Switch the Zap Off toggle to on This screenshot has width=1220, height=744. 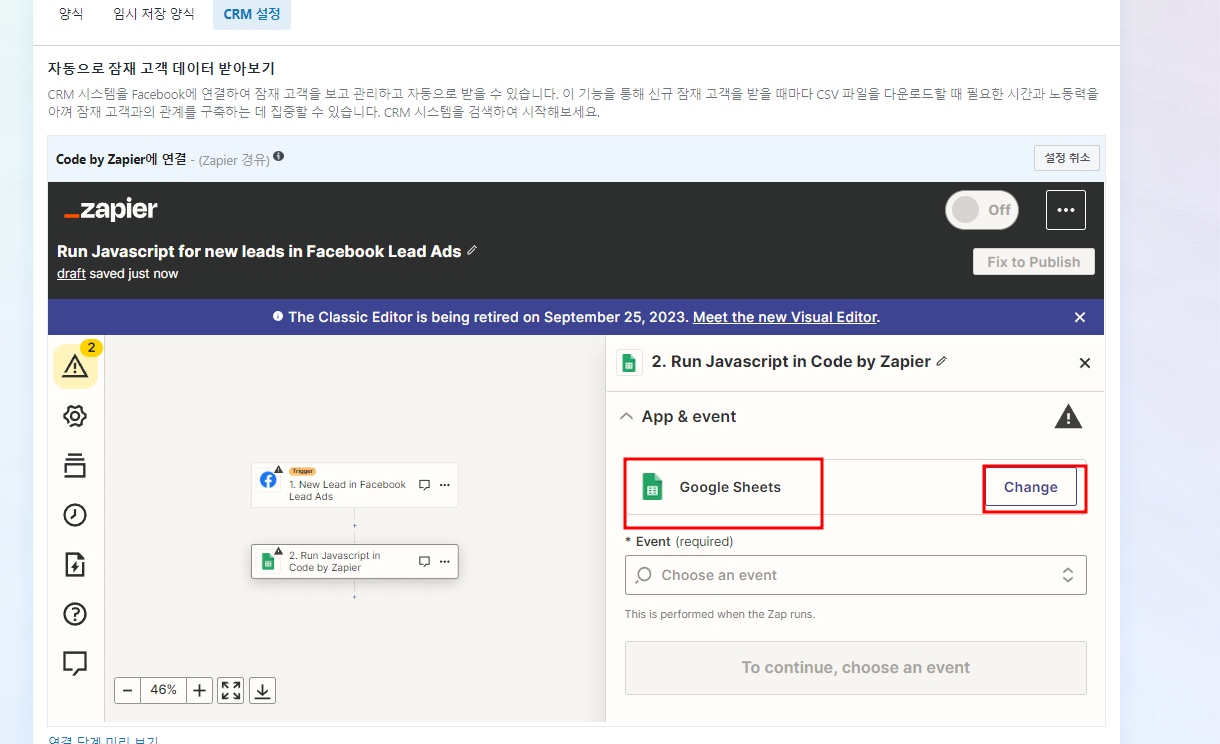(x=981, y=210)
